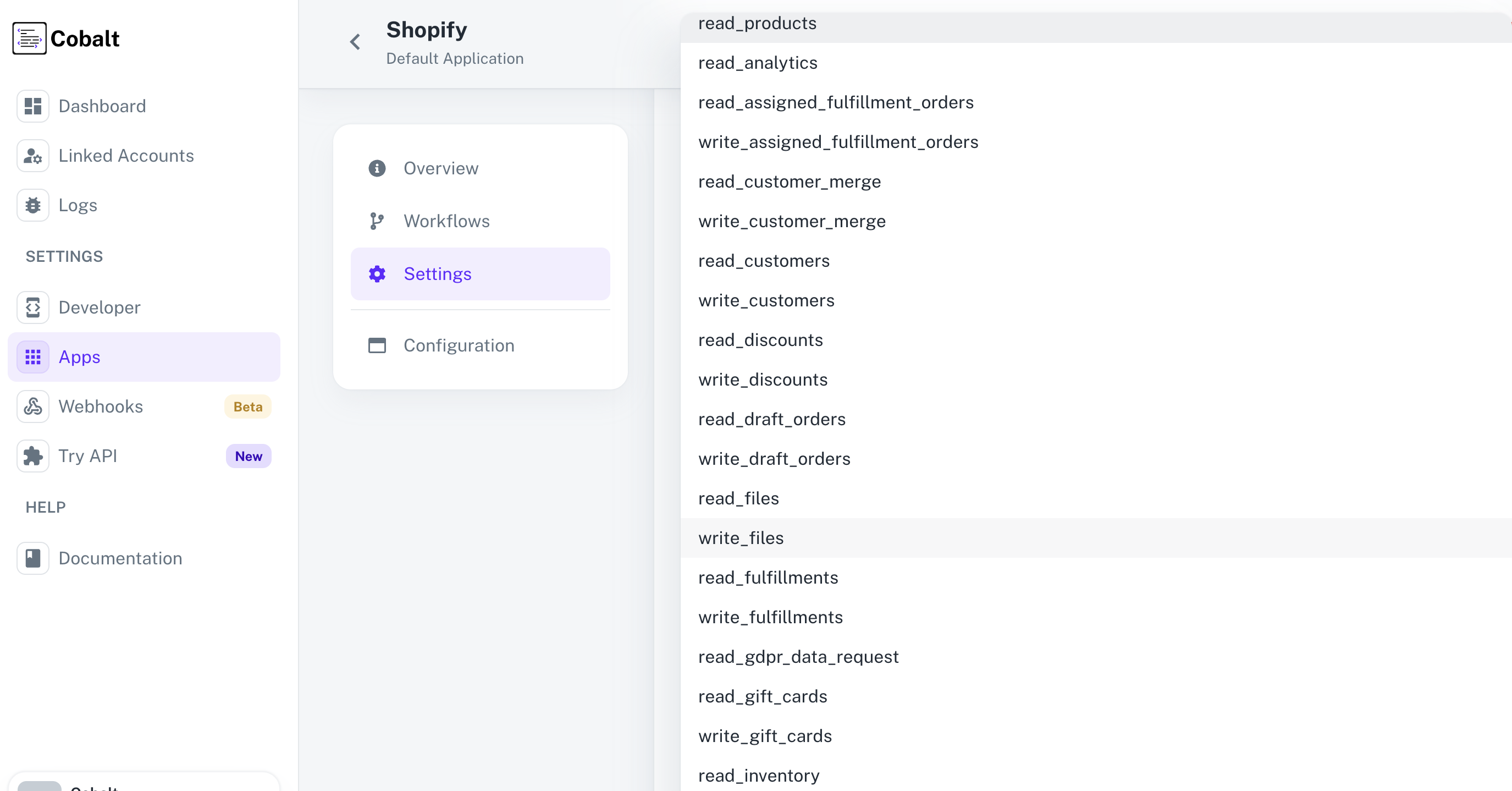Select the Dashboard icon in sidebar

[x=33, y=106]
